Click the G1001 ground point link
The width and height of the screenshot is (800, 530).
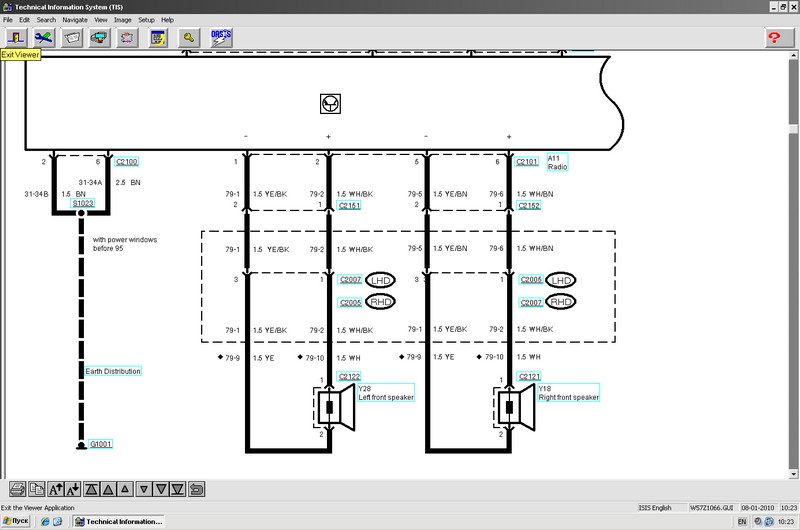pyautogui.click(x=100, y=444)
